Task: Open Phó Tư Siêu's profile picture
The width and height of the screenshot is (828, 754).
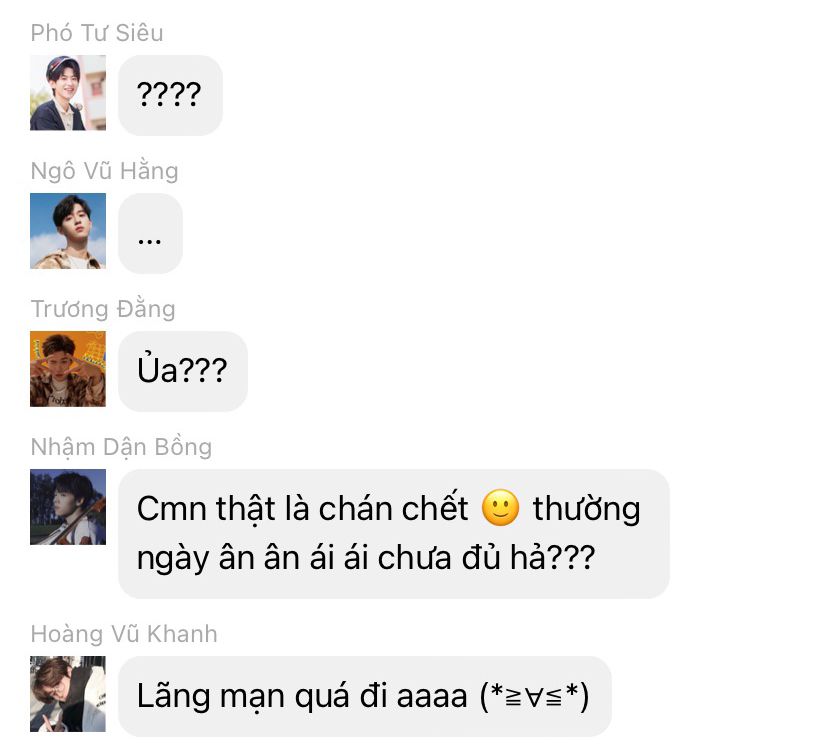Action: 68,92
